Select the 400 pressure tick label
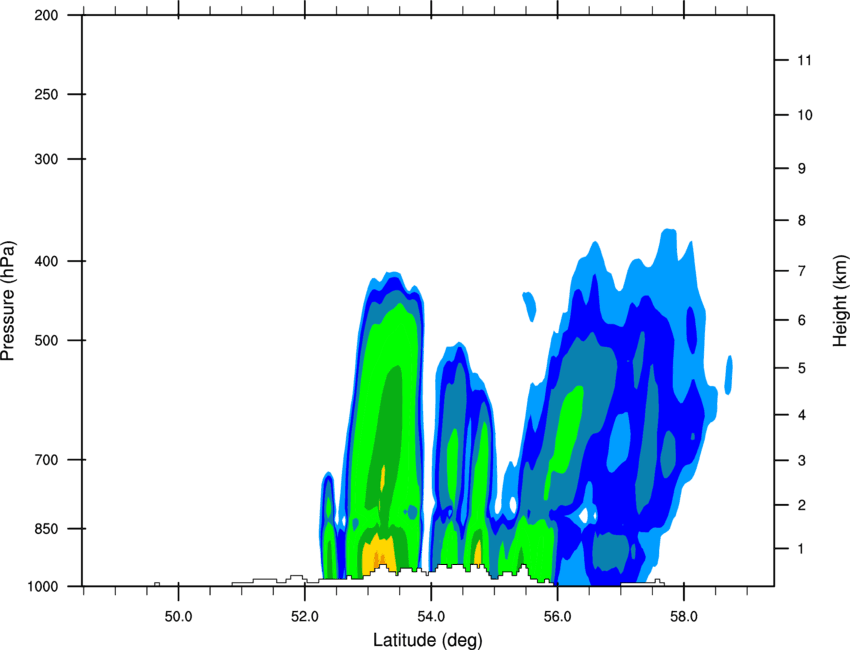The width and height of the screenshot is (850, 650). (x=46, y=261)
